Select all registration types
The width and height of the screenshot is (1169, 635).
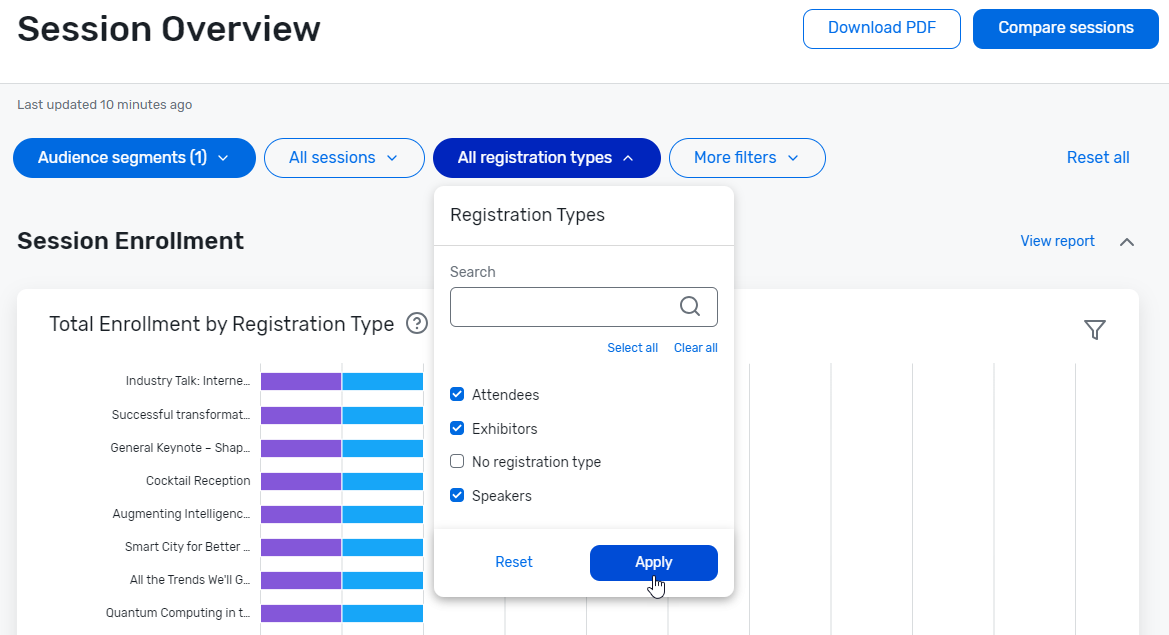pos(632,347)
